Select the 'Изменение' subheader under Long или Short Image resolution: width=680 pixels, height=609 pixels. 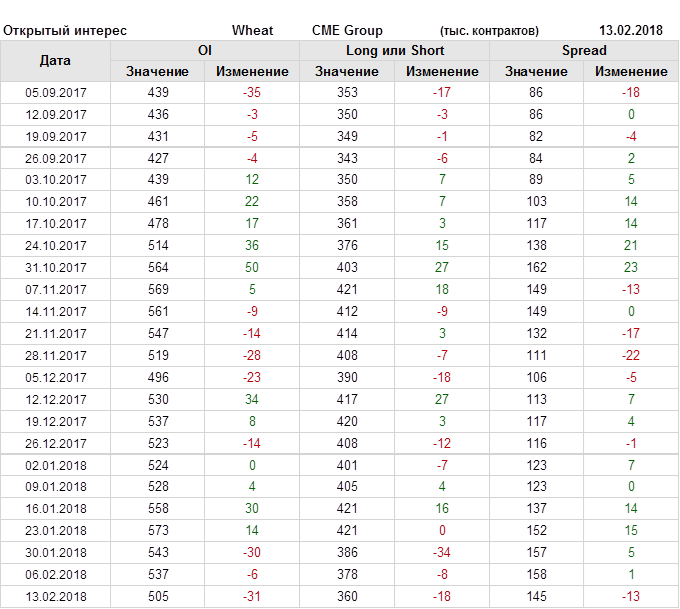442,71
